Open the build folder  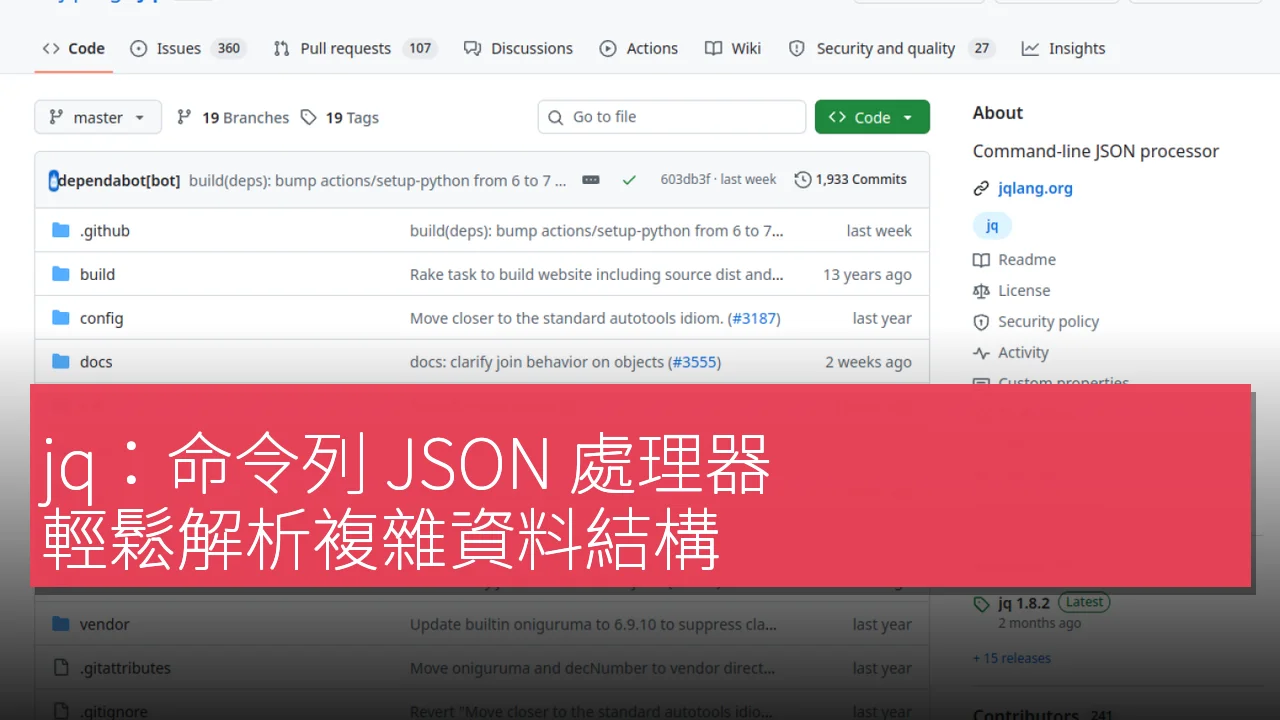[x=97, y=274]
